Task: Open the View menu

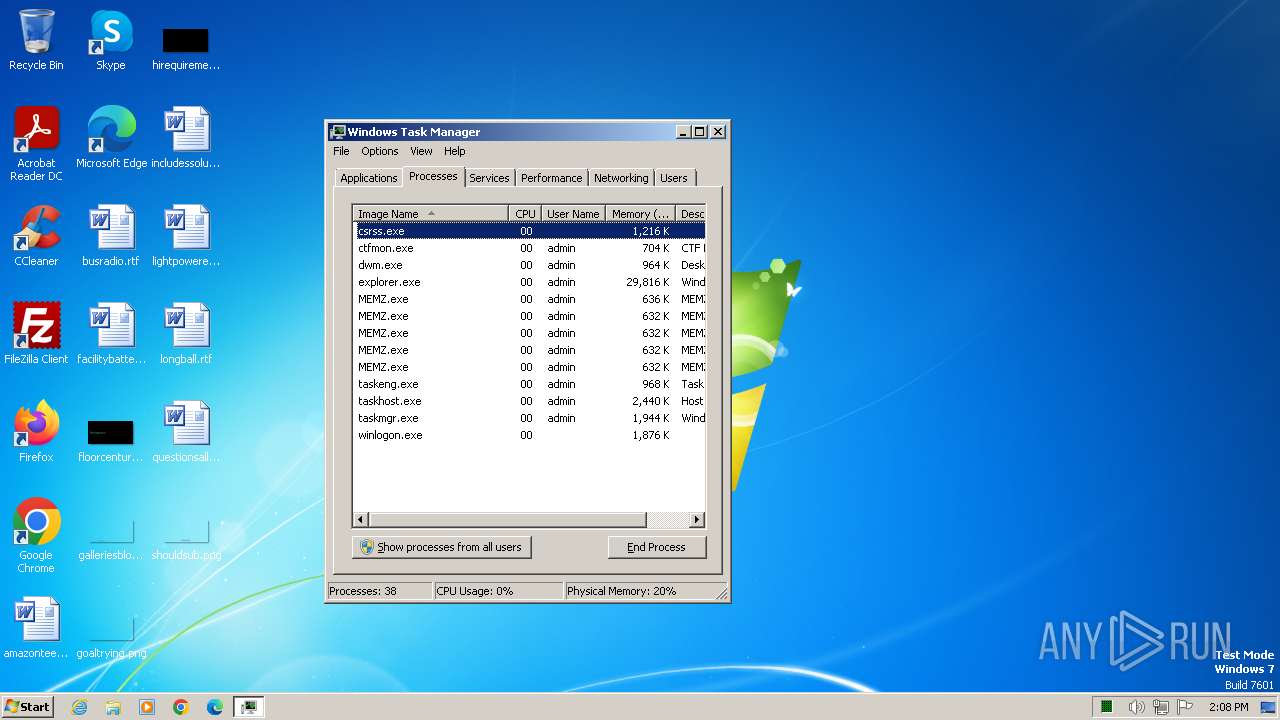Action: (421, 151)
